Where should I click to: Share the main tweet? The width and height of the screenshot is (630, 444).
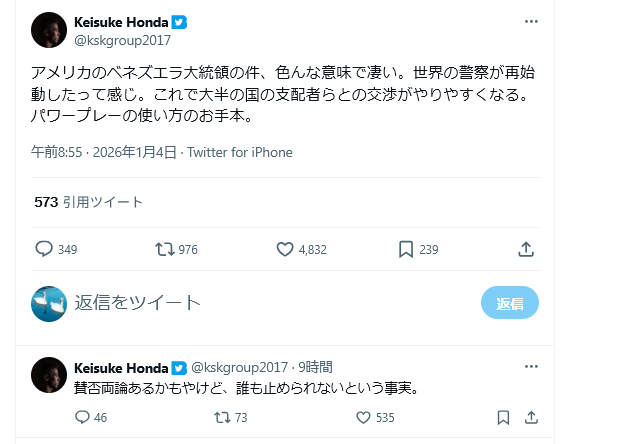click(526, 249)
